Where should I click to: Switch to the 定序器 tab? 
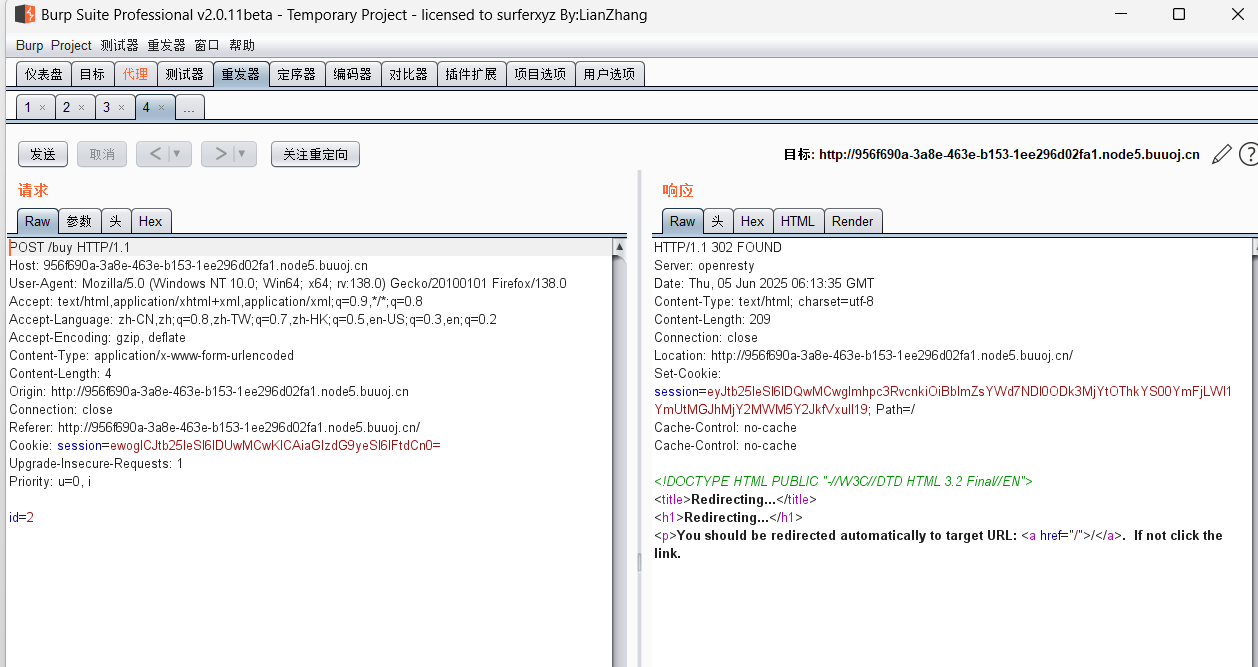tap(296, 74)
